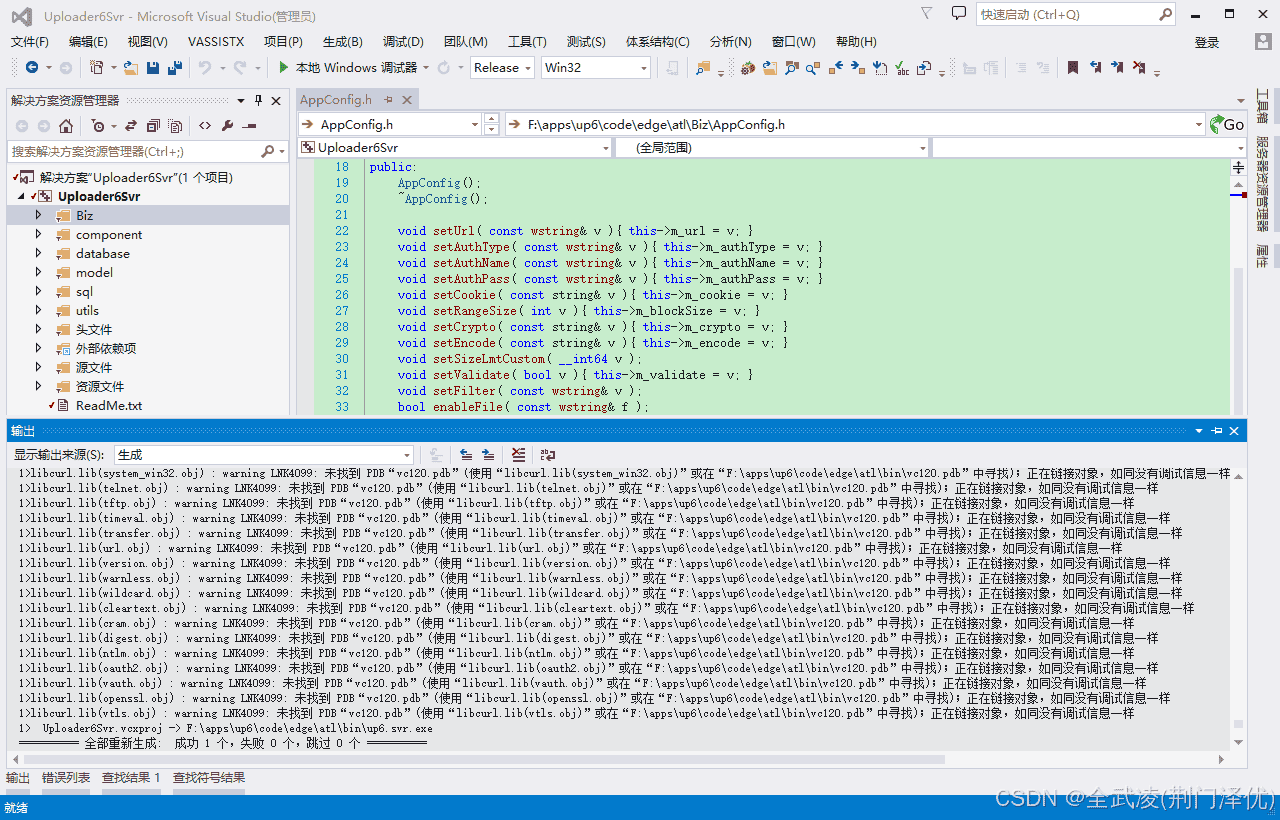Viewport: 1280px width, 820px height.
Task: Switch to the 错误列表 tab
Action: tap(66, 778)
